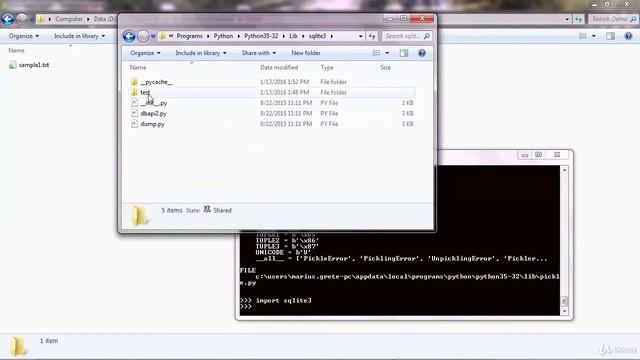This screenshot has height=360, width=640.
Task: Sort by Type column
Action: [327, 67]
